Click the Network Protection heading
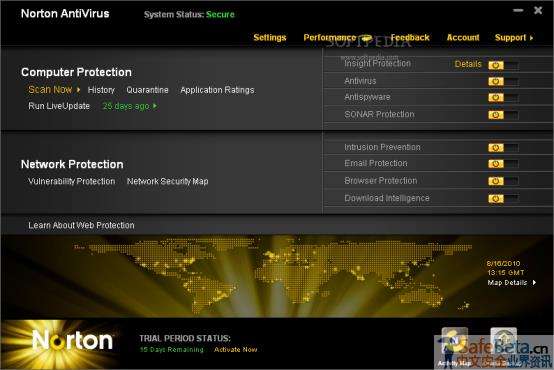Image resolution: width=554 pixels, height=370 pixels. point(72,164)
